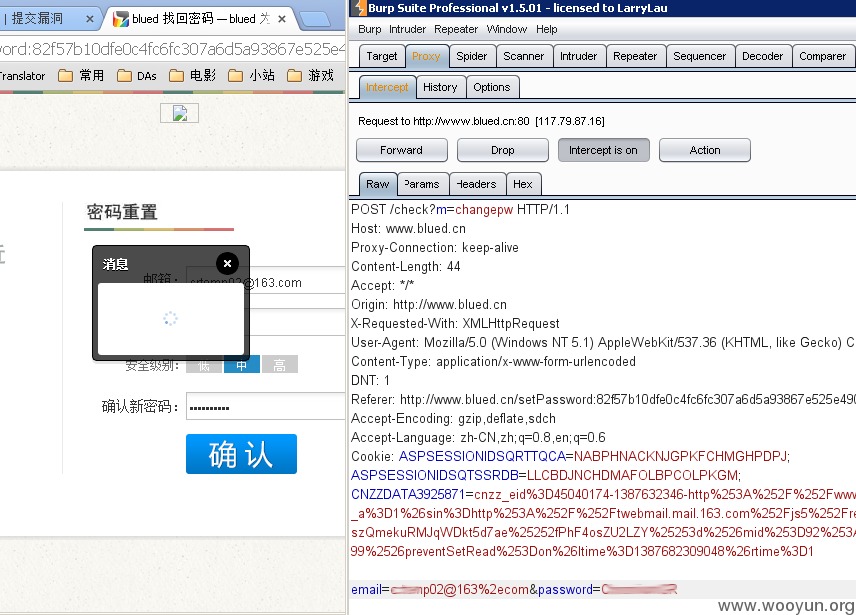856x615 pixels.
Task: Switch to the Hex request view
Action: tap(523, 184)
